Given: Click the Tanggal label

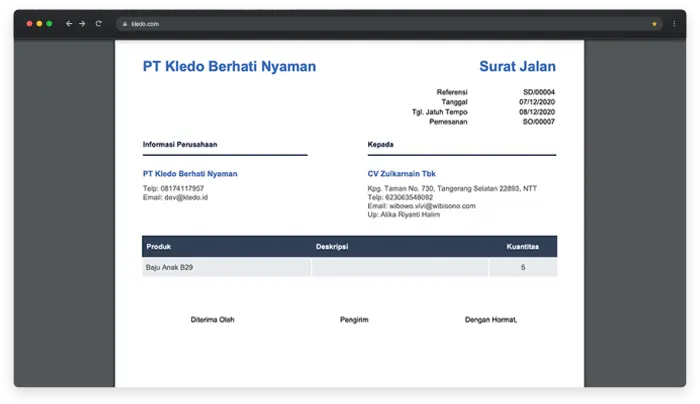Looking at the screenshot, I should click(454, 102).
